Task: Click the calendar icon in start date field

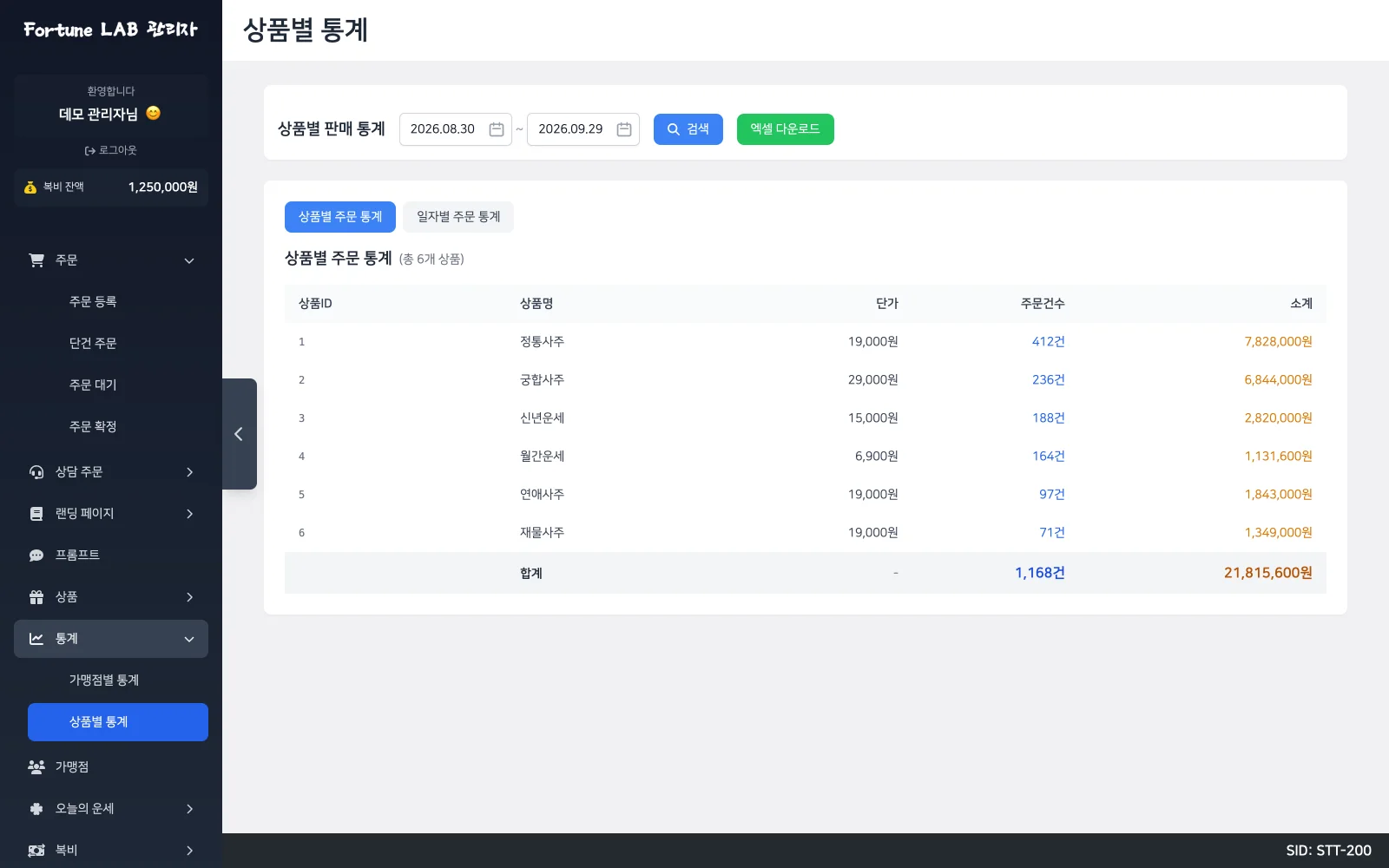Action: [x=497, y=129]
